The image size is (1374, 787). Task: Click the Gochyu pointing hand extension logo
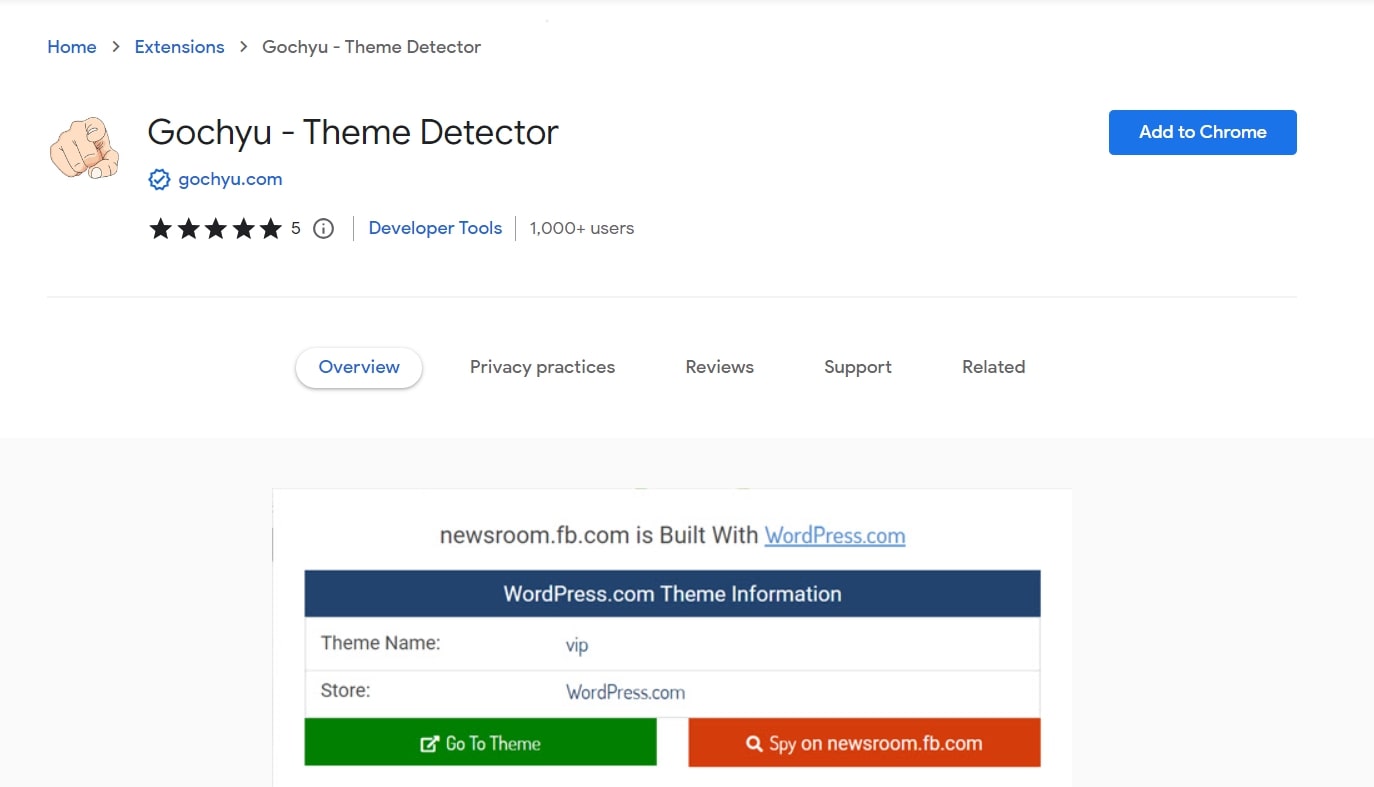coord(84,148)
